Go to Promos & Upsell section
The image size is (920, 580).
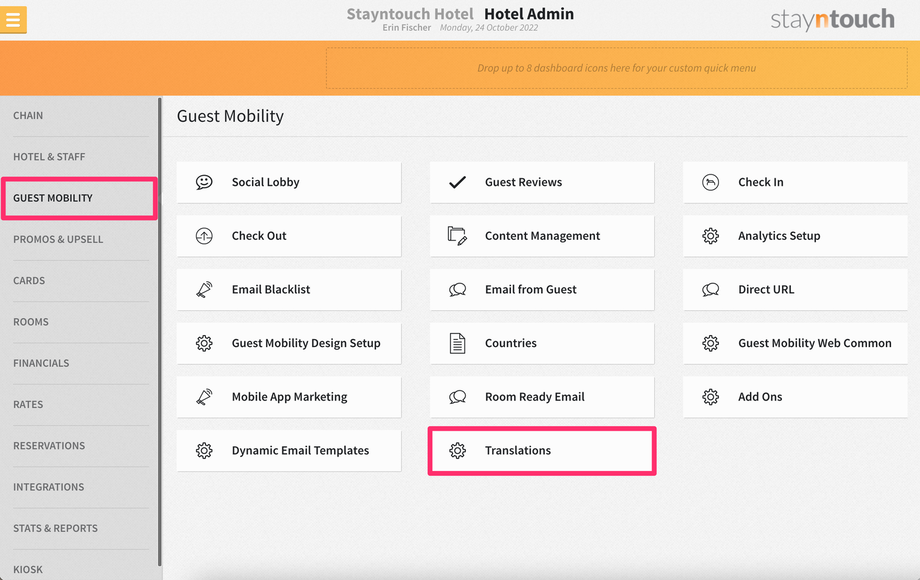[x=80, y=239]
